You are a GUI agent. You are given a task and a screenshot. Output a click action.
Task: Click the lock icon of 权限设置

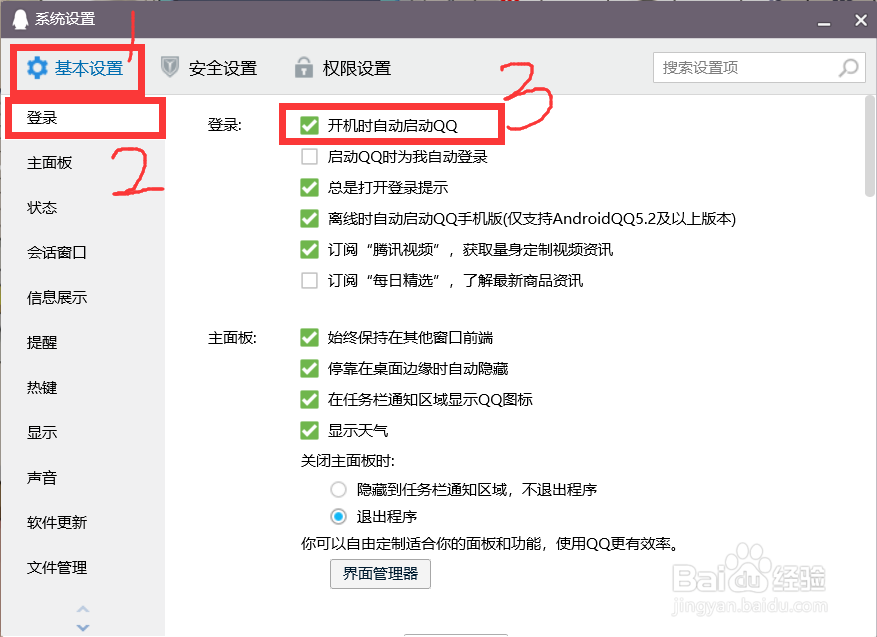coord(303,67)
